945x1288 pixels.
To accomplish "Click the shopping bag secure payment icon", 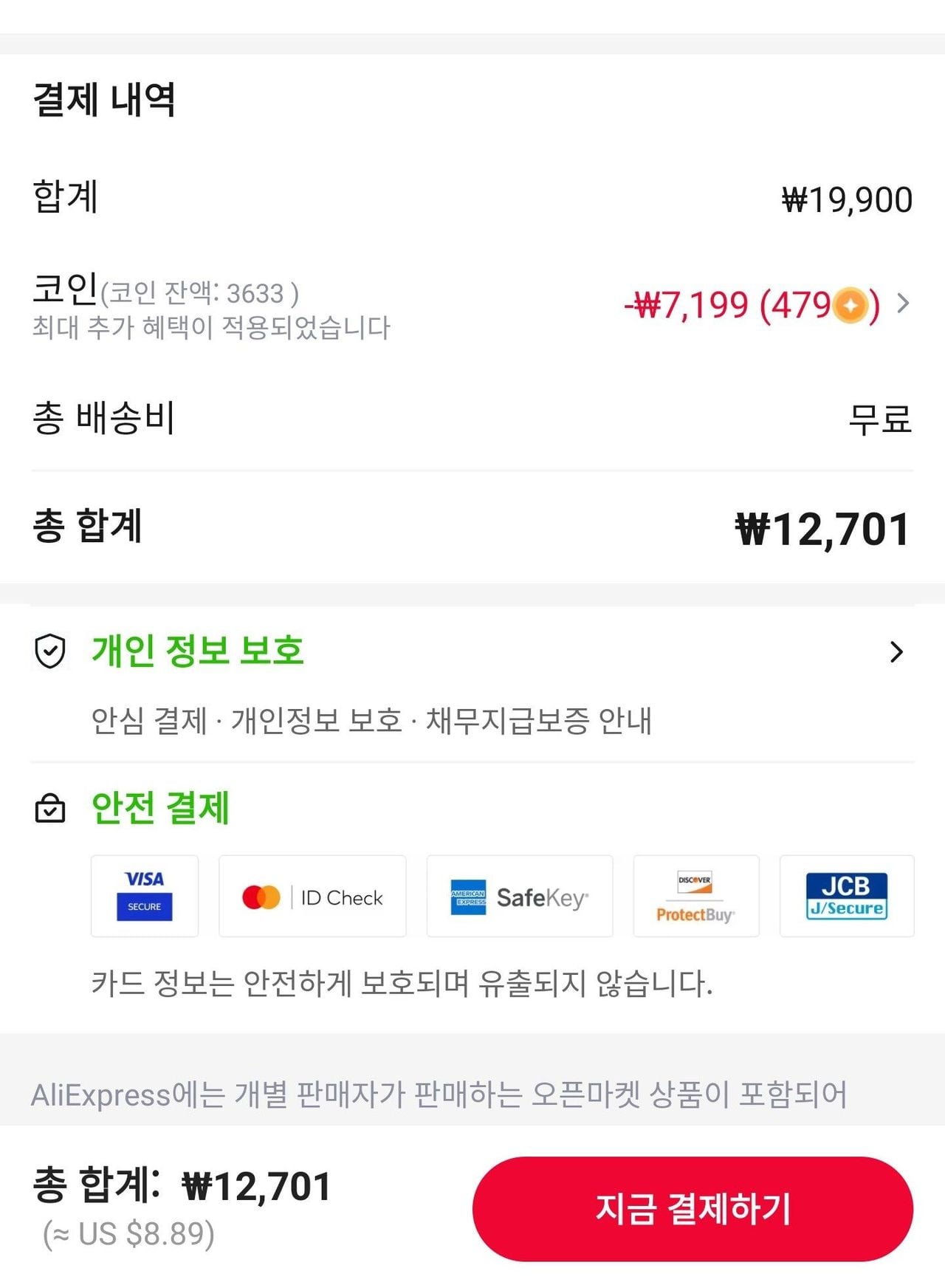I will pos(50,808).
